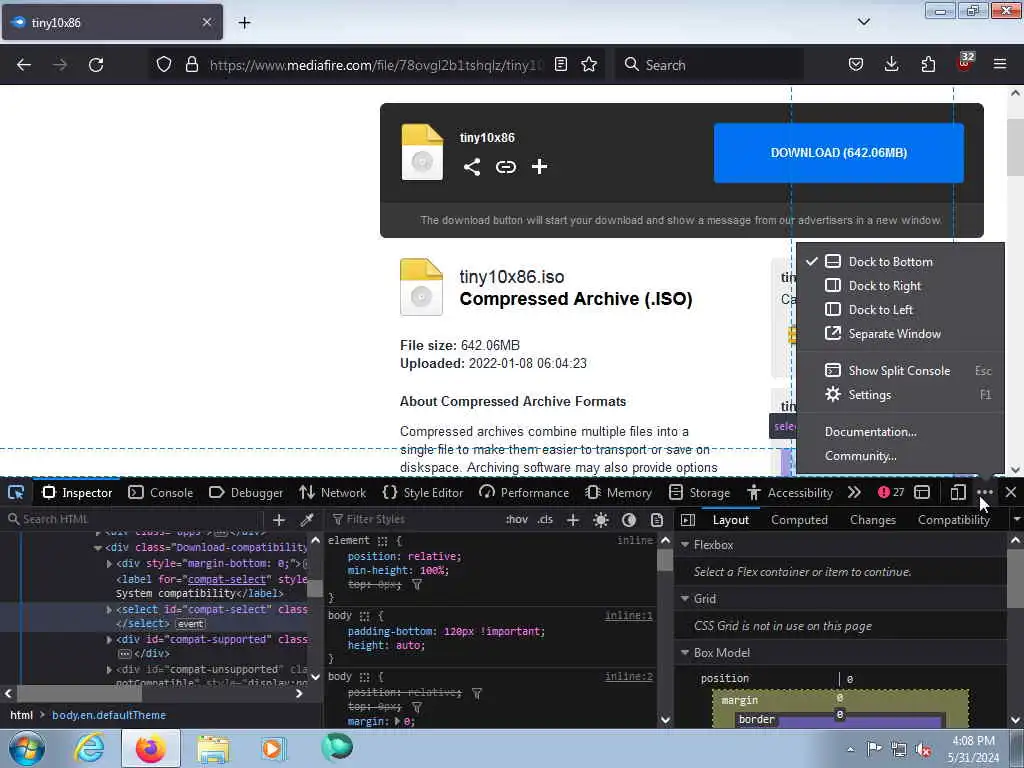Image resolution: width=1024 pixels, height=768 pixels.
Task: Toggle print media simulation page icon
Action: click(657, 520)
